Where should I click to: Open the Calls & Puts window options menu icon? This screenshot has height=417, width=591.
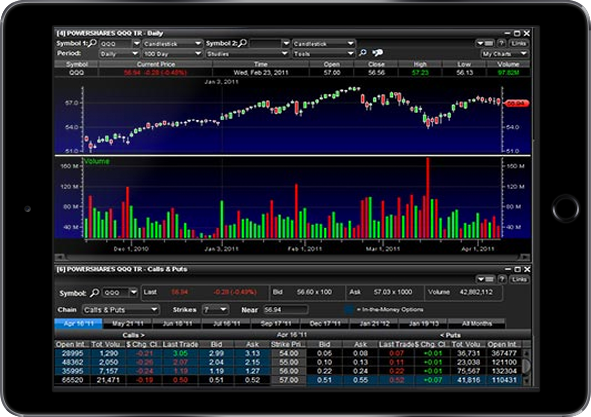coord(485,279)
